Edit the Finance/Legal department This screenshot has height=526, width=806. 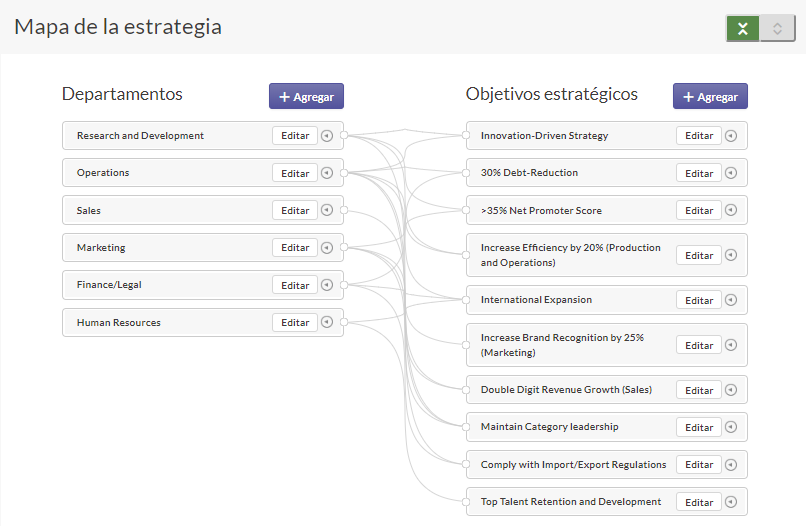pos(295,285)
